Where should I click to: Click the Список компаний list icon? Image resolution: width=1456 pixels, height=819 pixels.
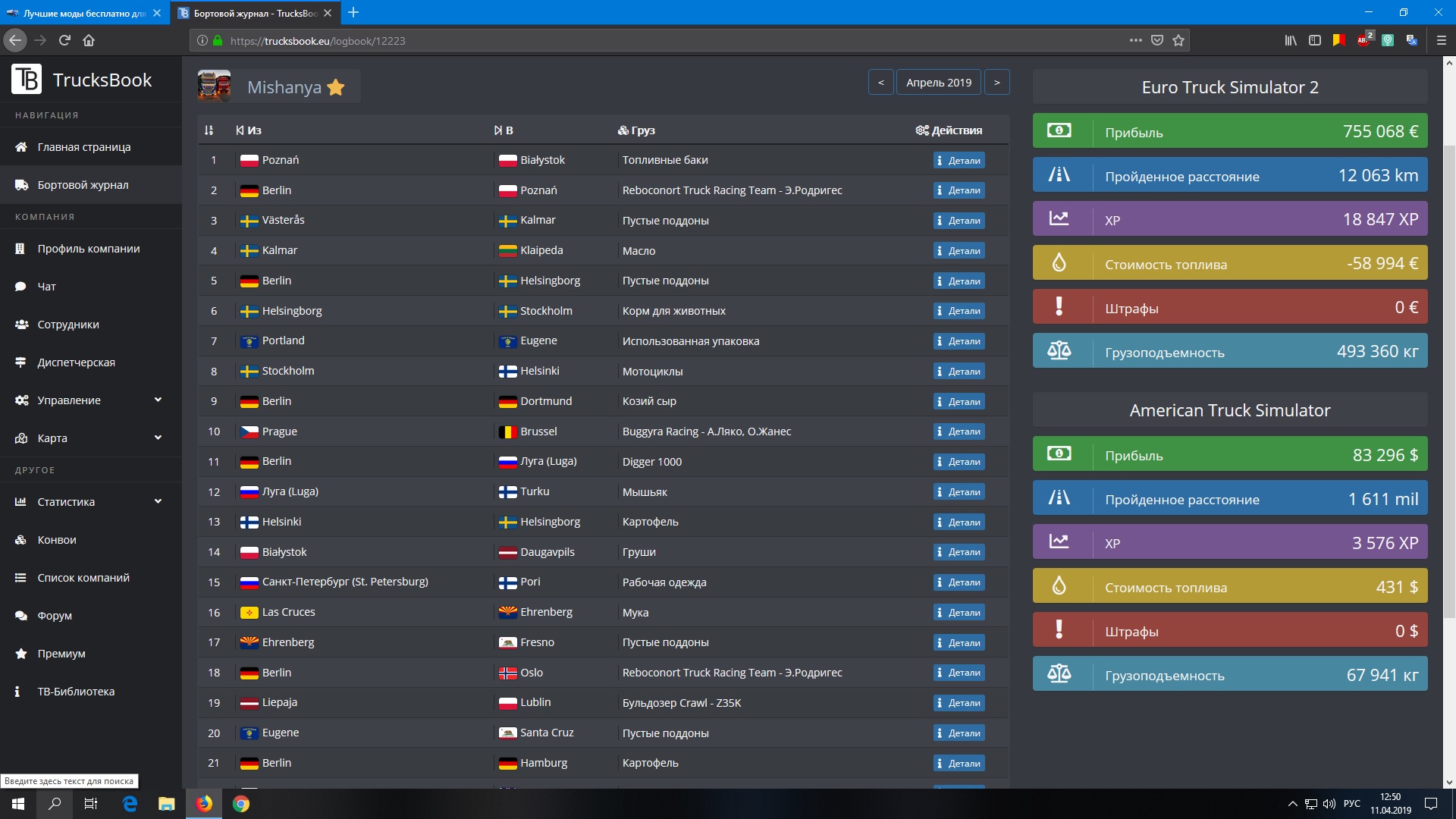click(20, 577)
